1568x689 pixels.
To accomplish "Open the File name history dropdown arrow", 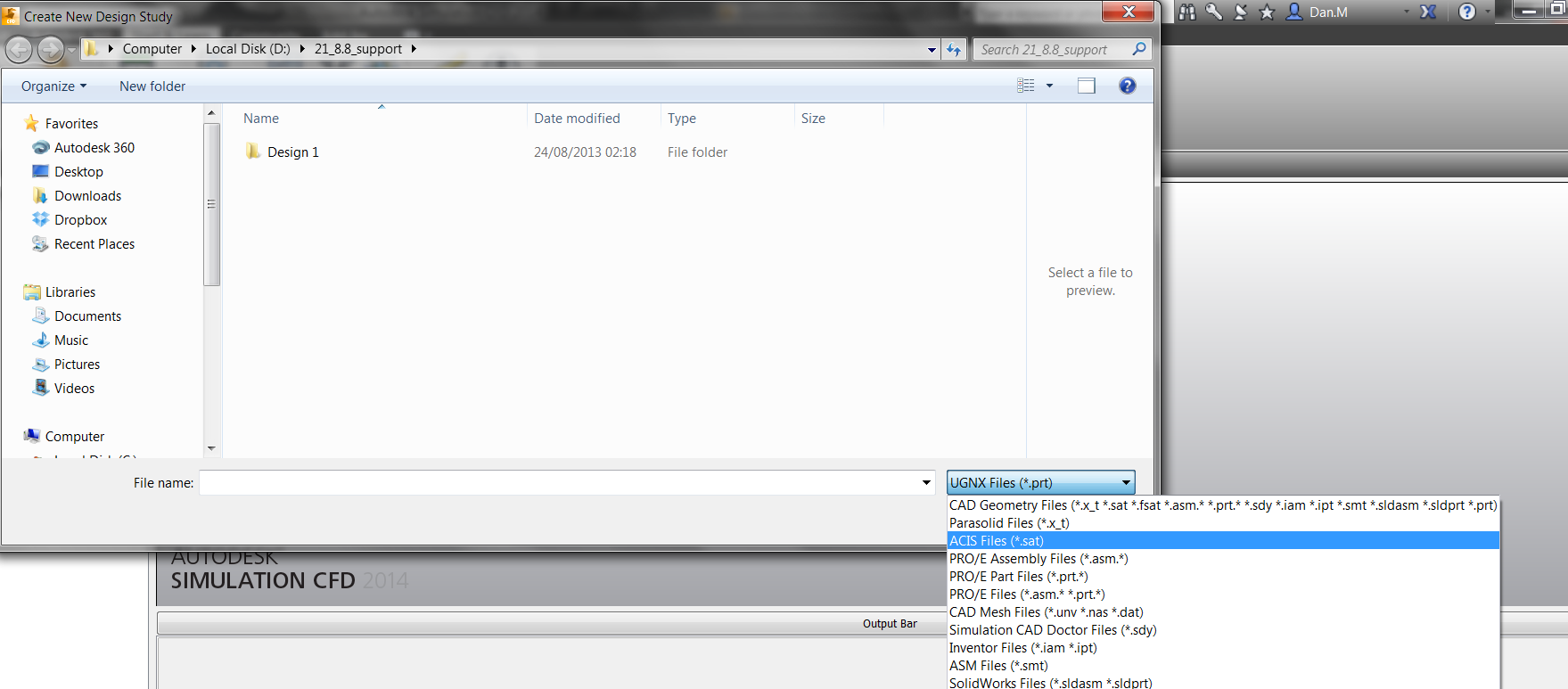I will pos(926,482).
